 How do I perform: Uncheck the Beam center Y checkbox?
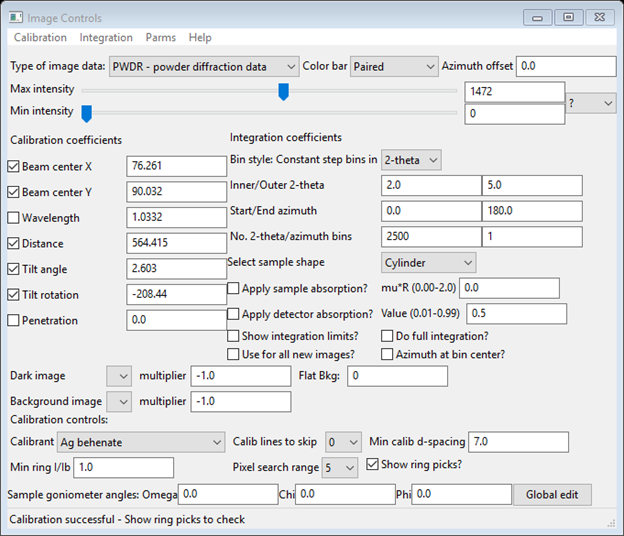(13, 192)
